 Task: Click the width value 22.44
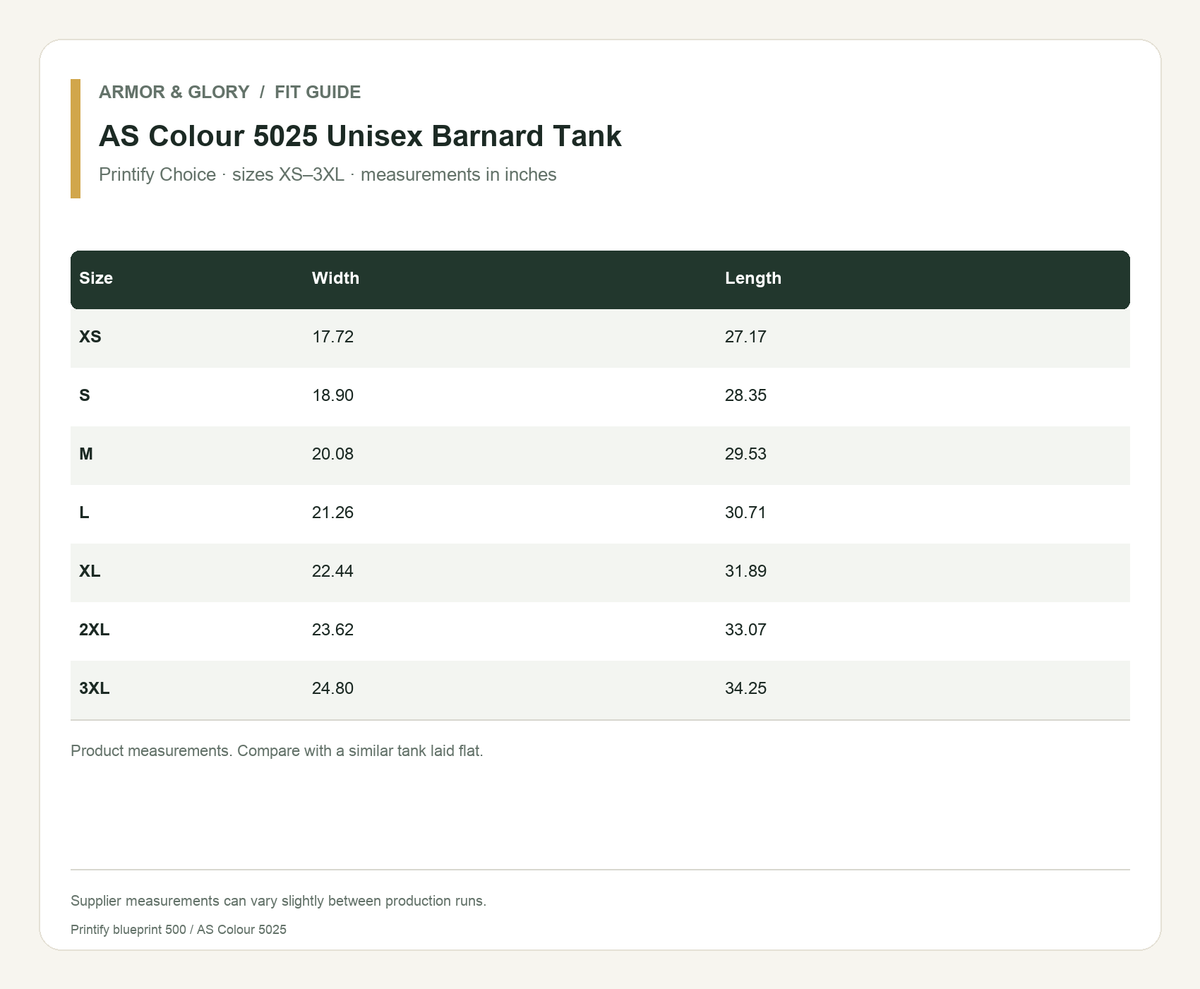coord(333,572)
